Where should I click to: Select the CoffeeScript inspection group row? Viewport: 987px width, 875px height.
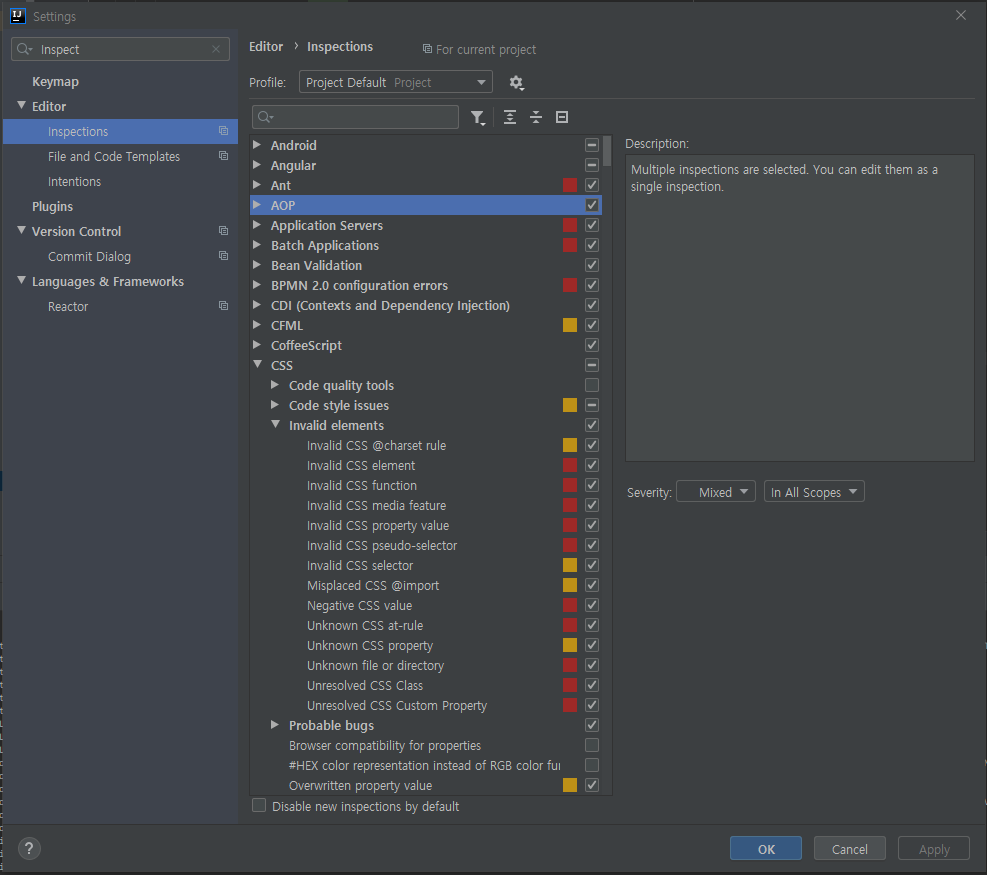pyautogui.click(x=426, y=346)
